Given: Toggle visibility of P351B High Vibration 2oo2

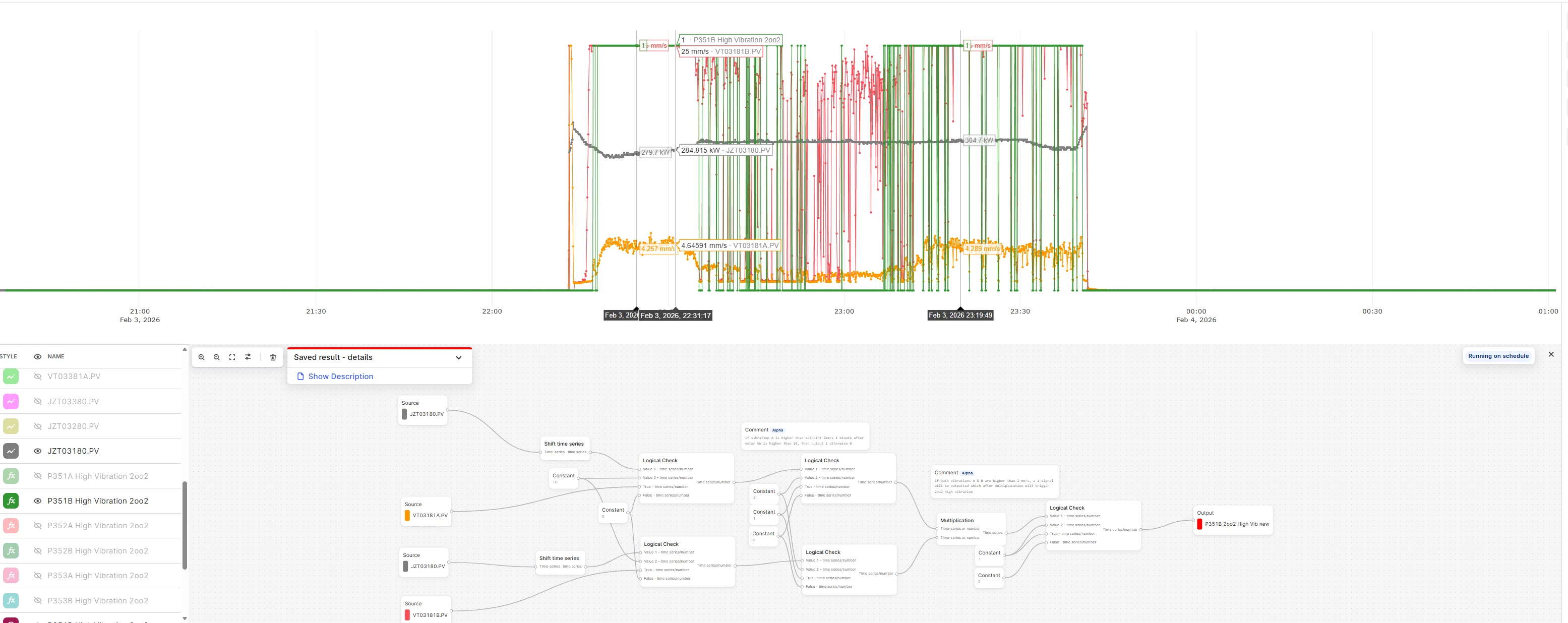Looking at the screenshot, I should (38, 501).
